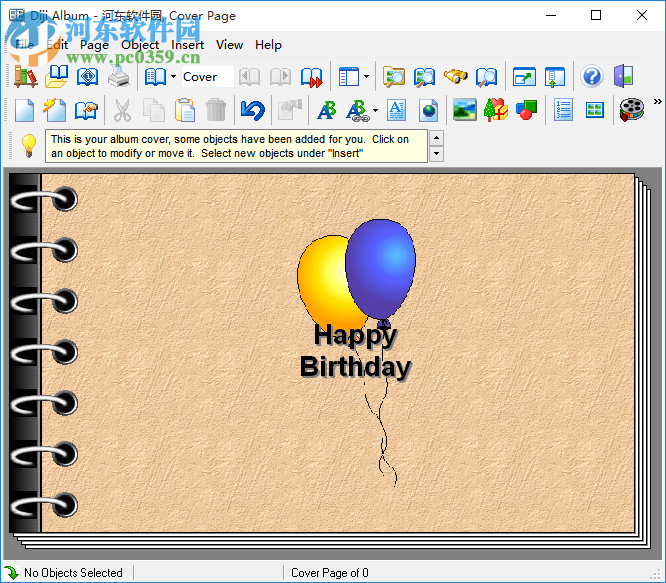
Task: Select the blue balloon on the cover
Action: coord(381,265)
